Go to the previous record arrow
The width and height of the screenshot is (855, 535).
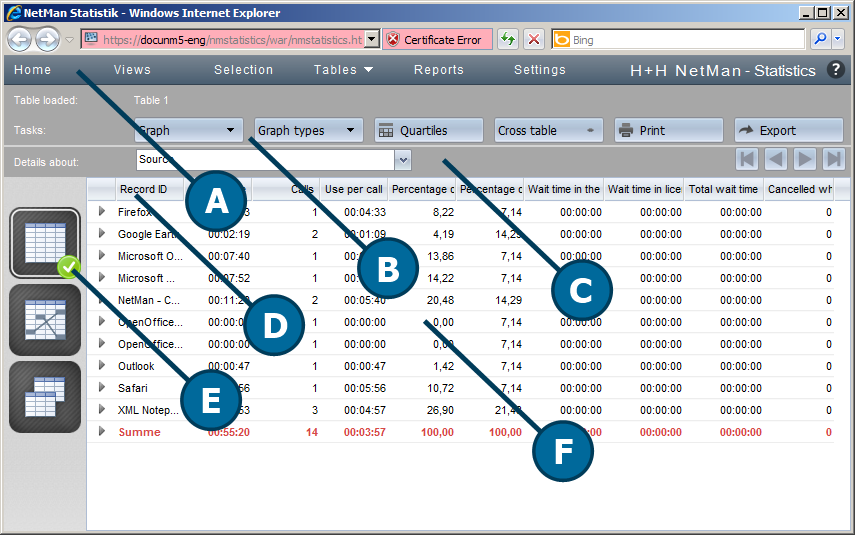point(776,159)
